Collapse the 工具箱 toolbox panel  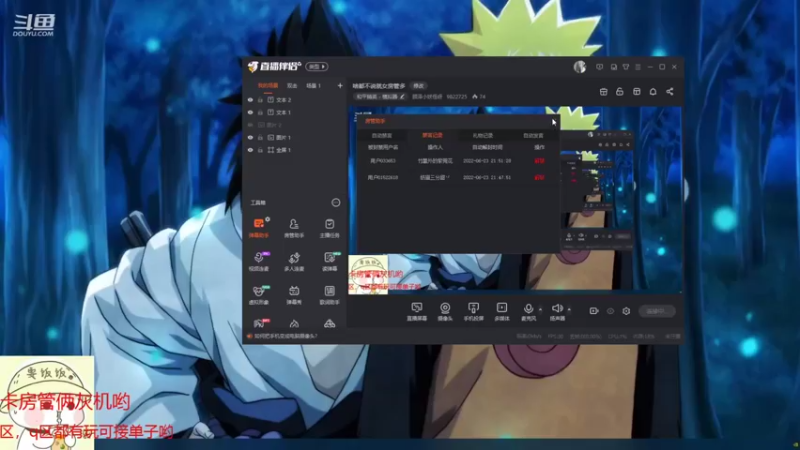[336, 203]
